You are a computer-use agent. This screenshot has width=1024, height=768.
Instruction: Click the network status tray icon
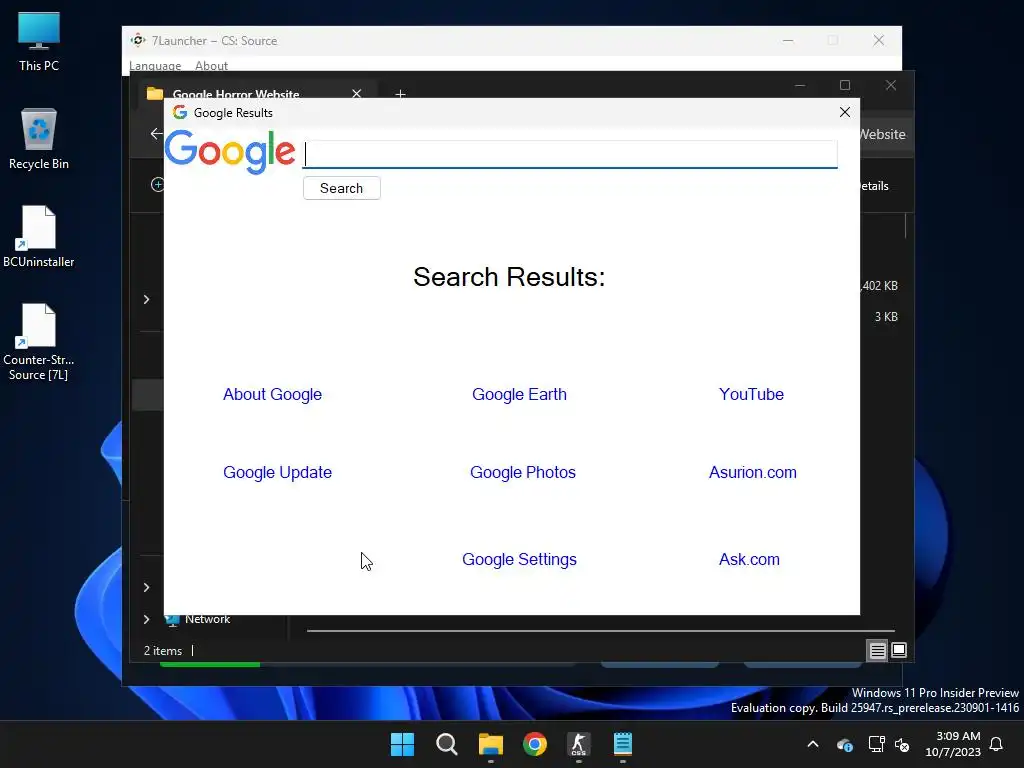click(876, 744)
